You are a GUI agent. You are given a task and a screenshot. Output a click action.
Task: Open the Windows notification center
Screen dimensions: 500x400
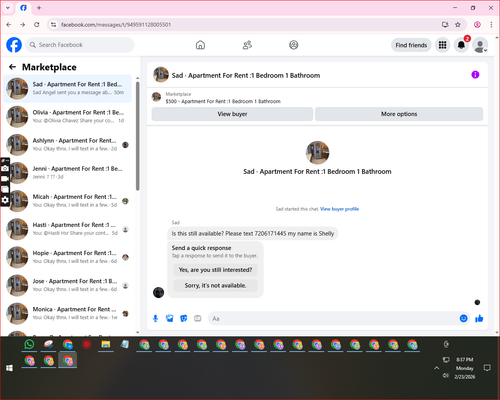[487, 368]
